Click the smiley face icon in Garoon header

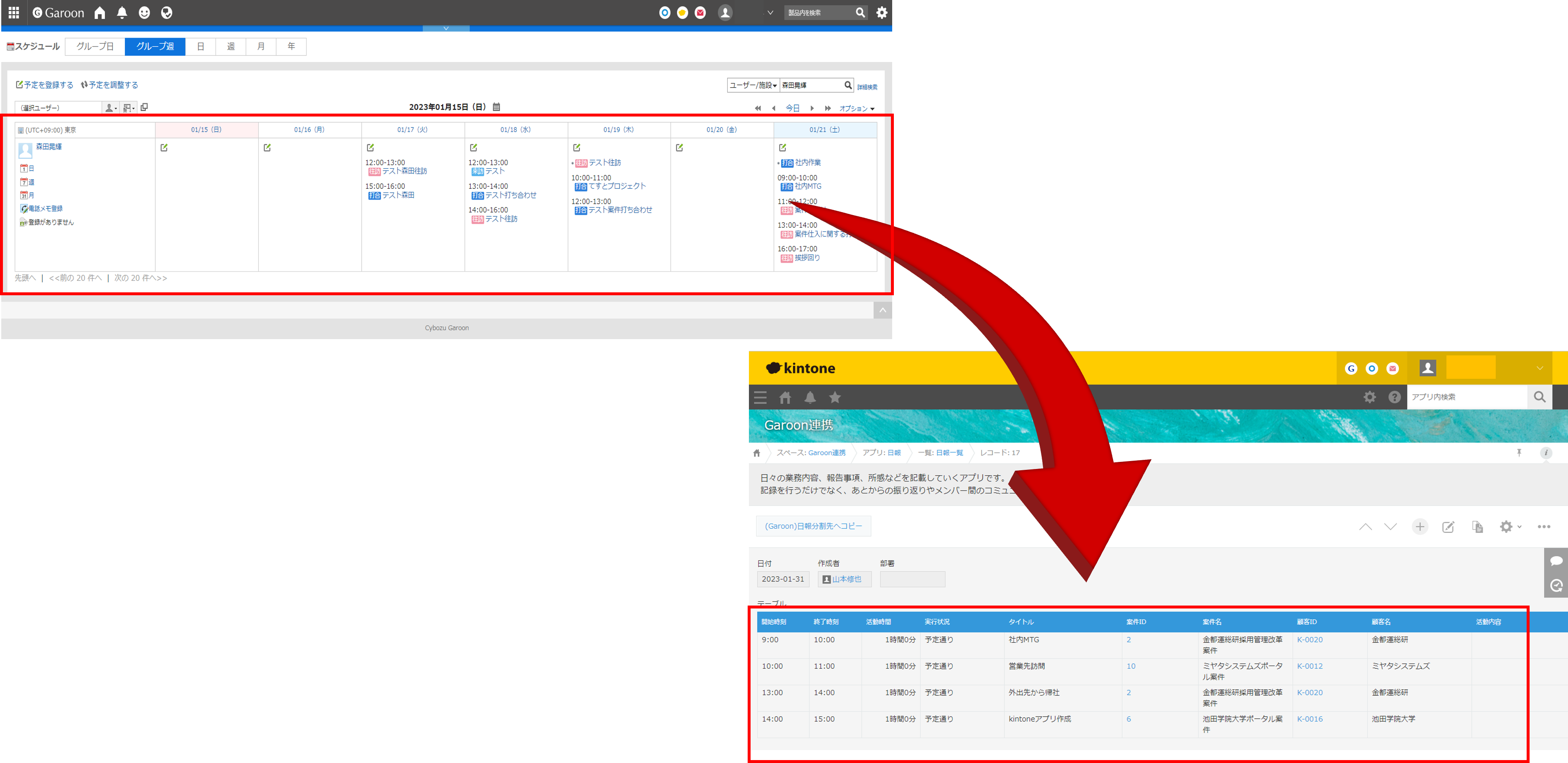[x=144, y=13]
